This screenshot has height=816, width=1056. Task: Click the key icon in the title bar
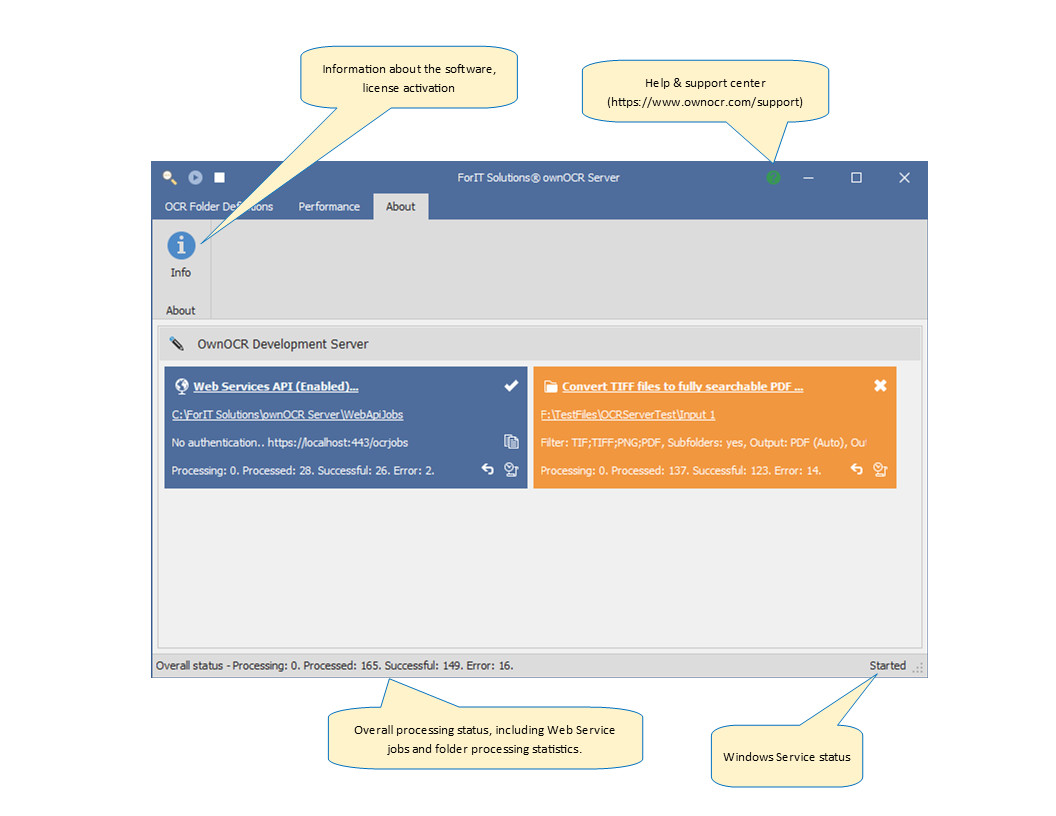tap(170, 177)
